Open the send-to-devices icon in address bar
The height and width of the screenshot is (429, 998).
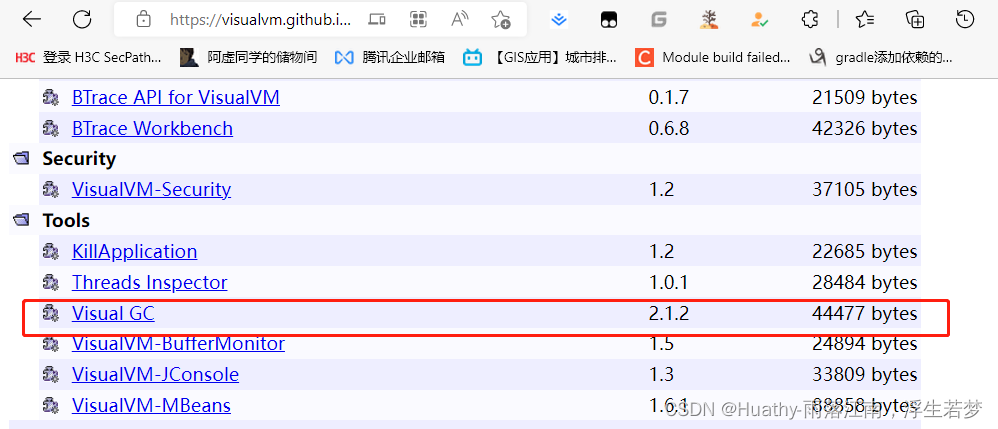377,20
